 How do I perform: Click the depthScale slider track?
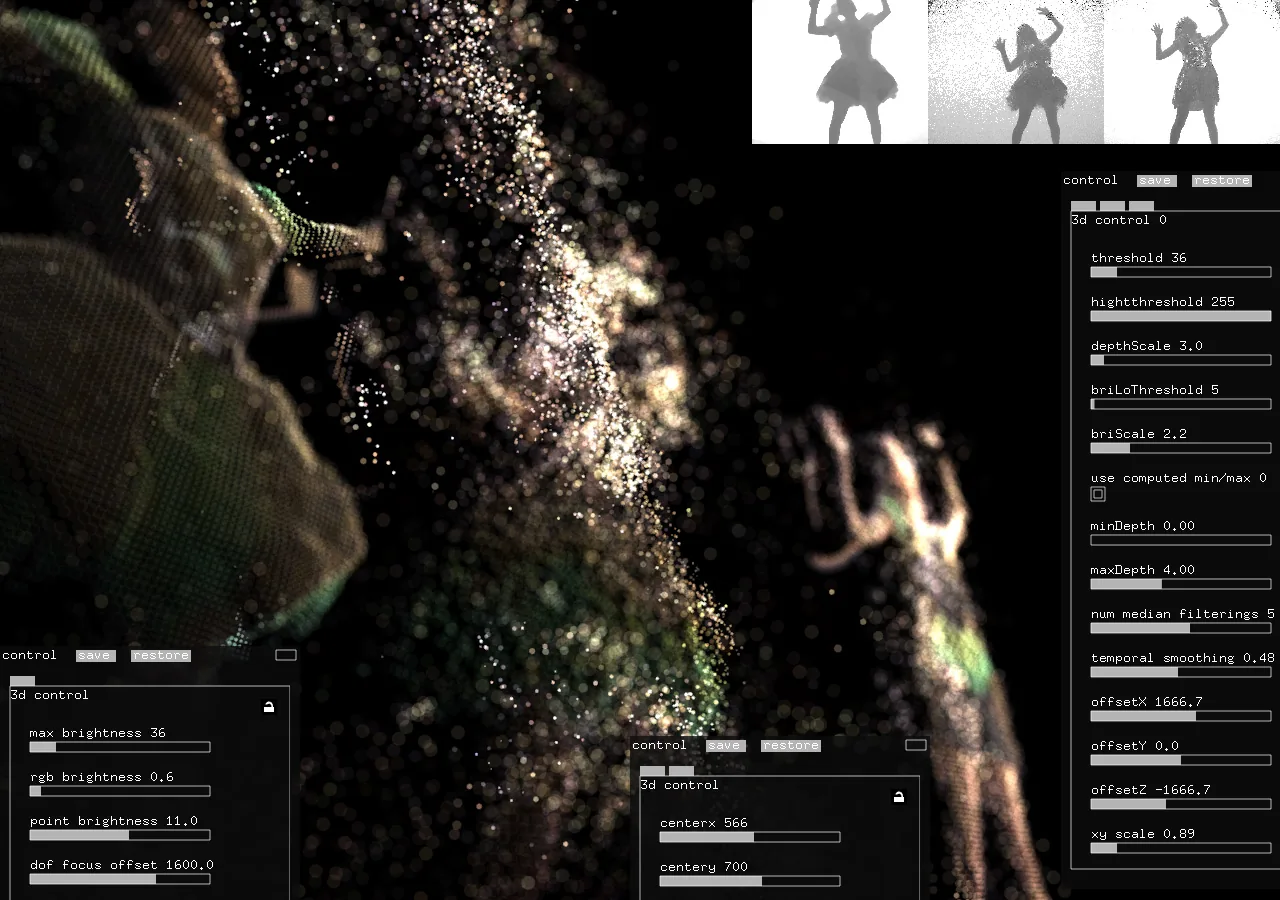coord(1180,360)
